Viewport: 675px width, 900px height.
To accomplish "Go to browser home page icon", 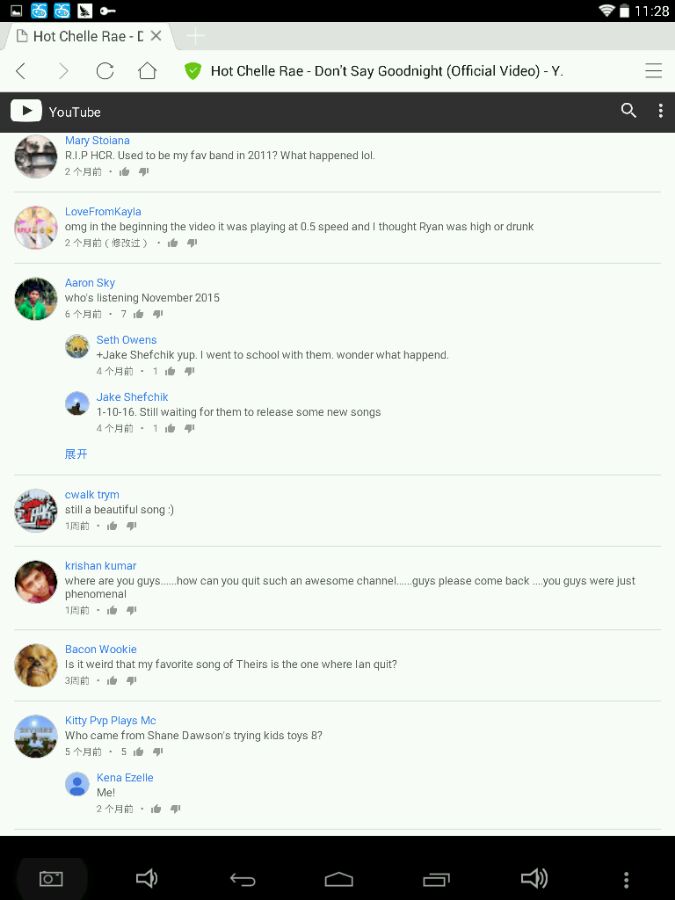I will coord(148,71).
